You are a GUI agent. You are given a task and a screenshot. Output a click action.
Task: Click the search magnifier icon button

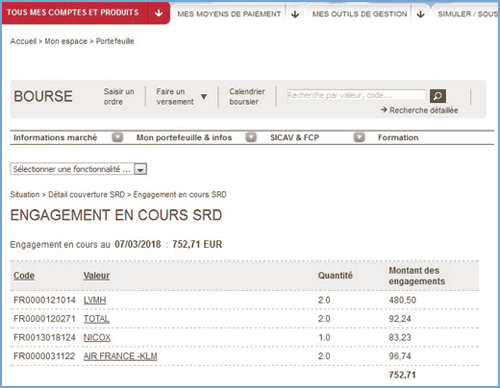438,96
